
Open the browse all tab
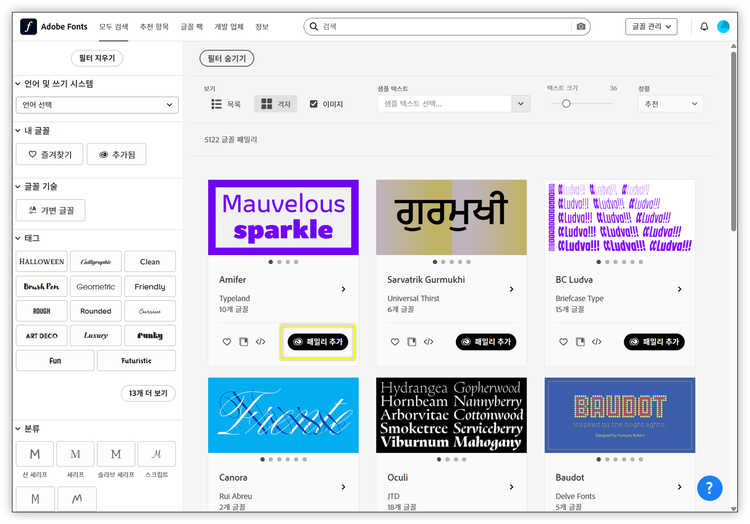[x=113, y=26]
